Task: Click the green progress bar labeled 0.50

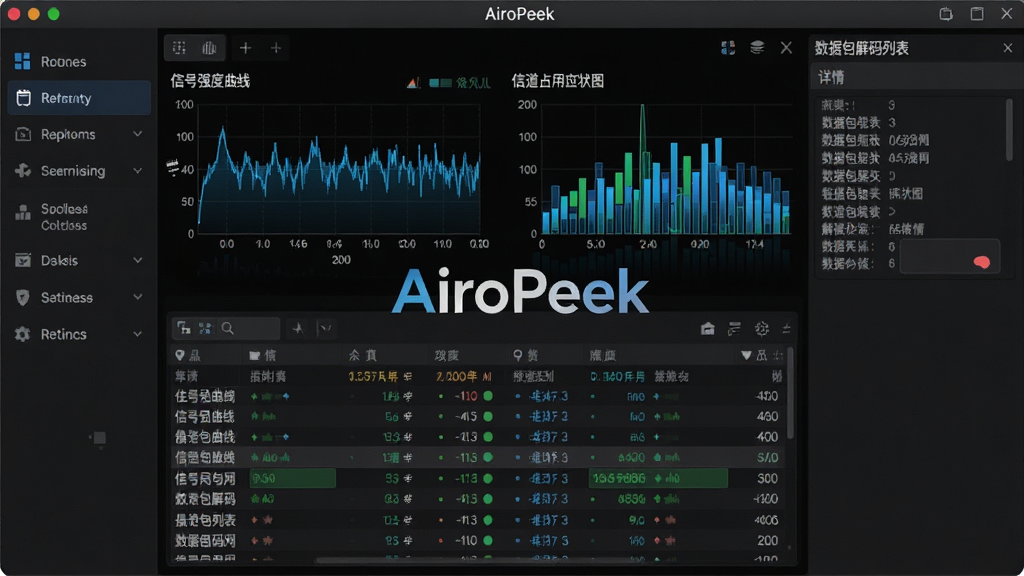Action: (x=293, y=478)
